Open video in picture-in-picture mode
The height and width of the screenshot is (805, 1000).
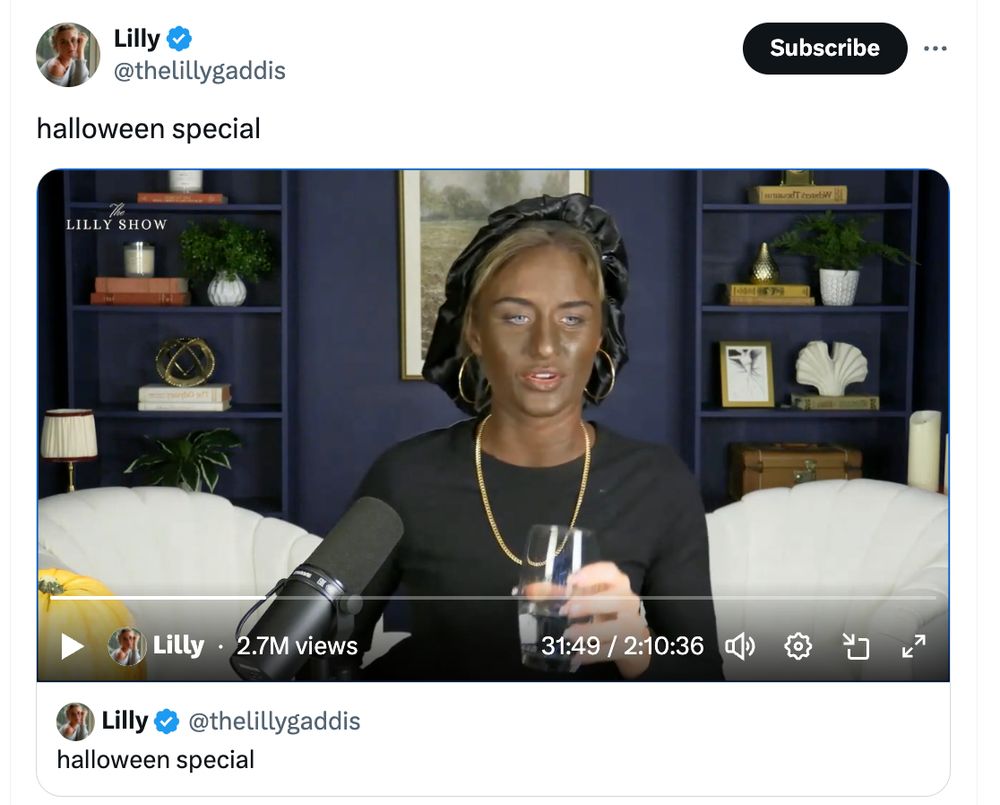click(855, 647)
